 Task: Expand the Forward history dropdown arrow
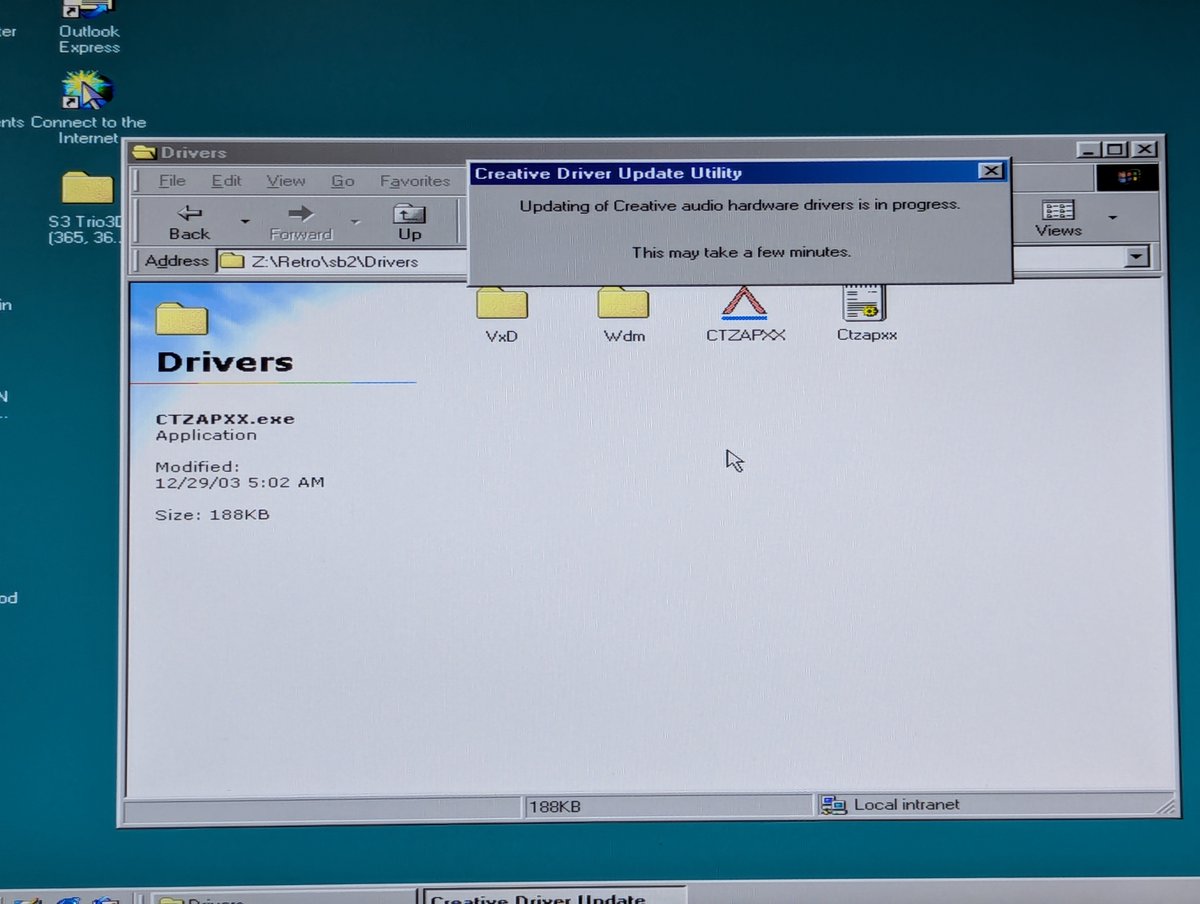353,221
